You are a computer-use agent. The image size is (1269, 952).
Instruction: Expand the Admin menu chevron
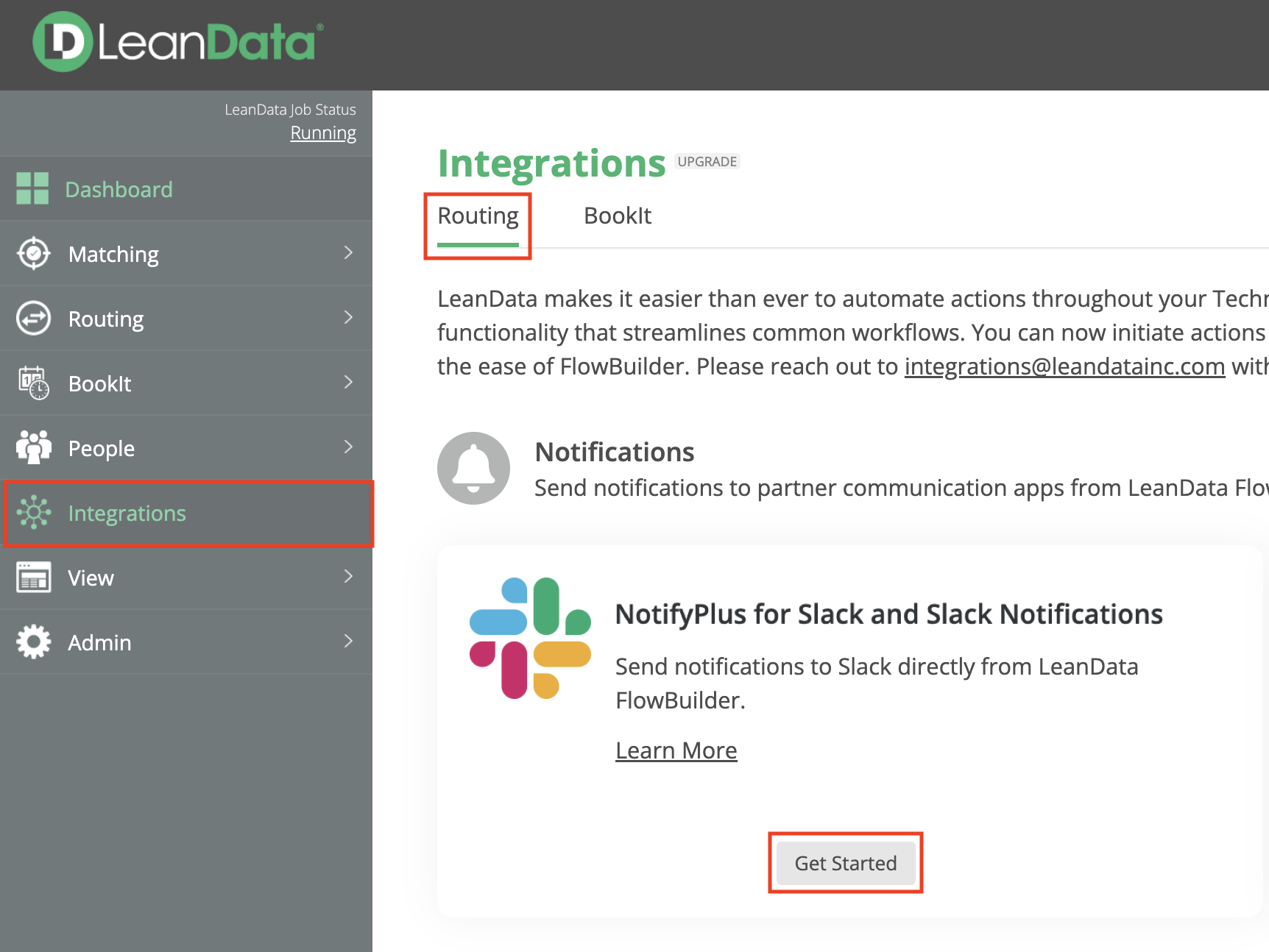click(348, 642)
